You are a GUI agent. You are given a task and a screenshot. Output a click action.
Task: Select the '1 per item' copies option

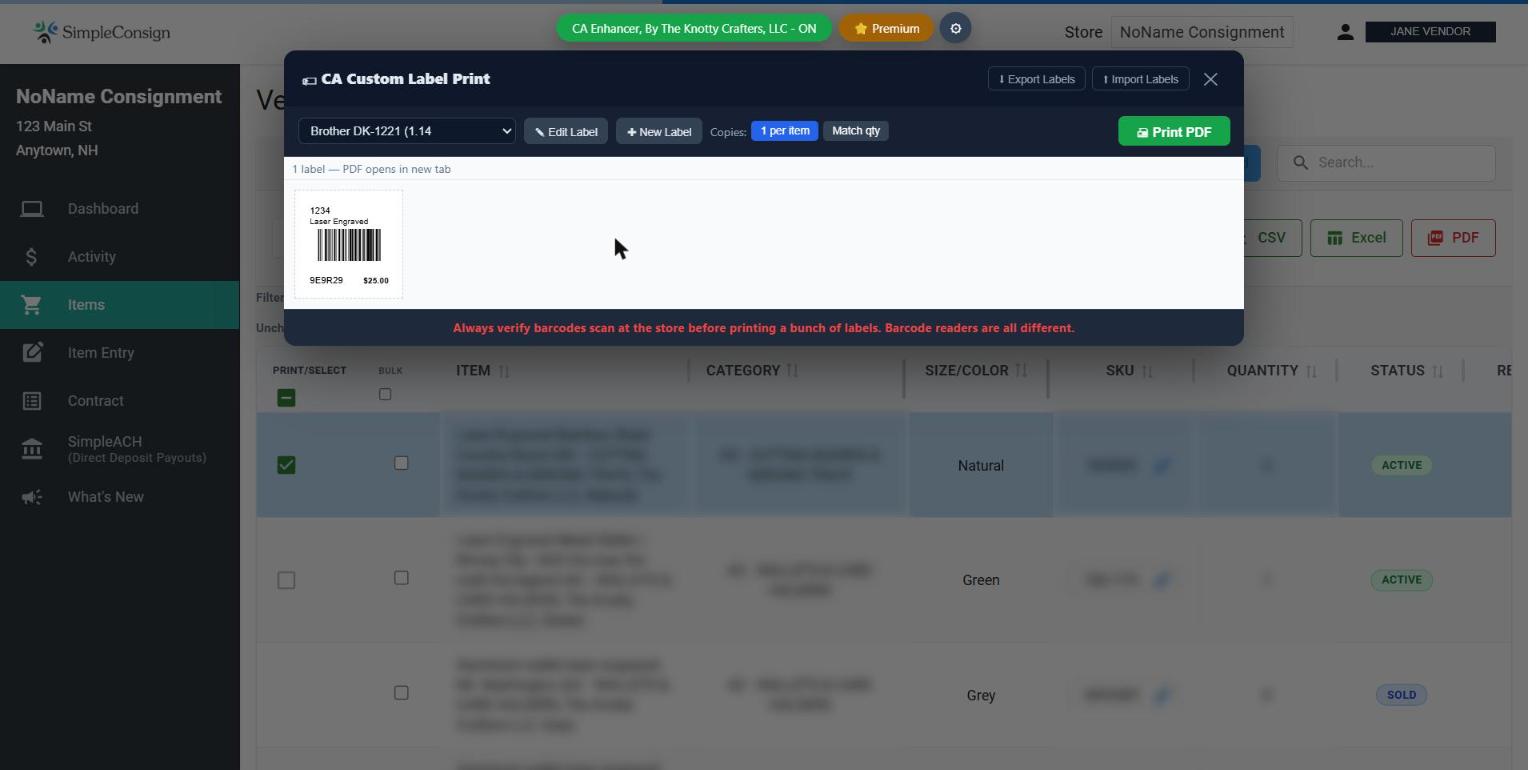[785, 131]
